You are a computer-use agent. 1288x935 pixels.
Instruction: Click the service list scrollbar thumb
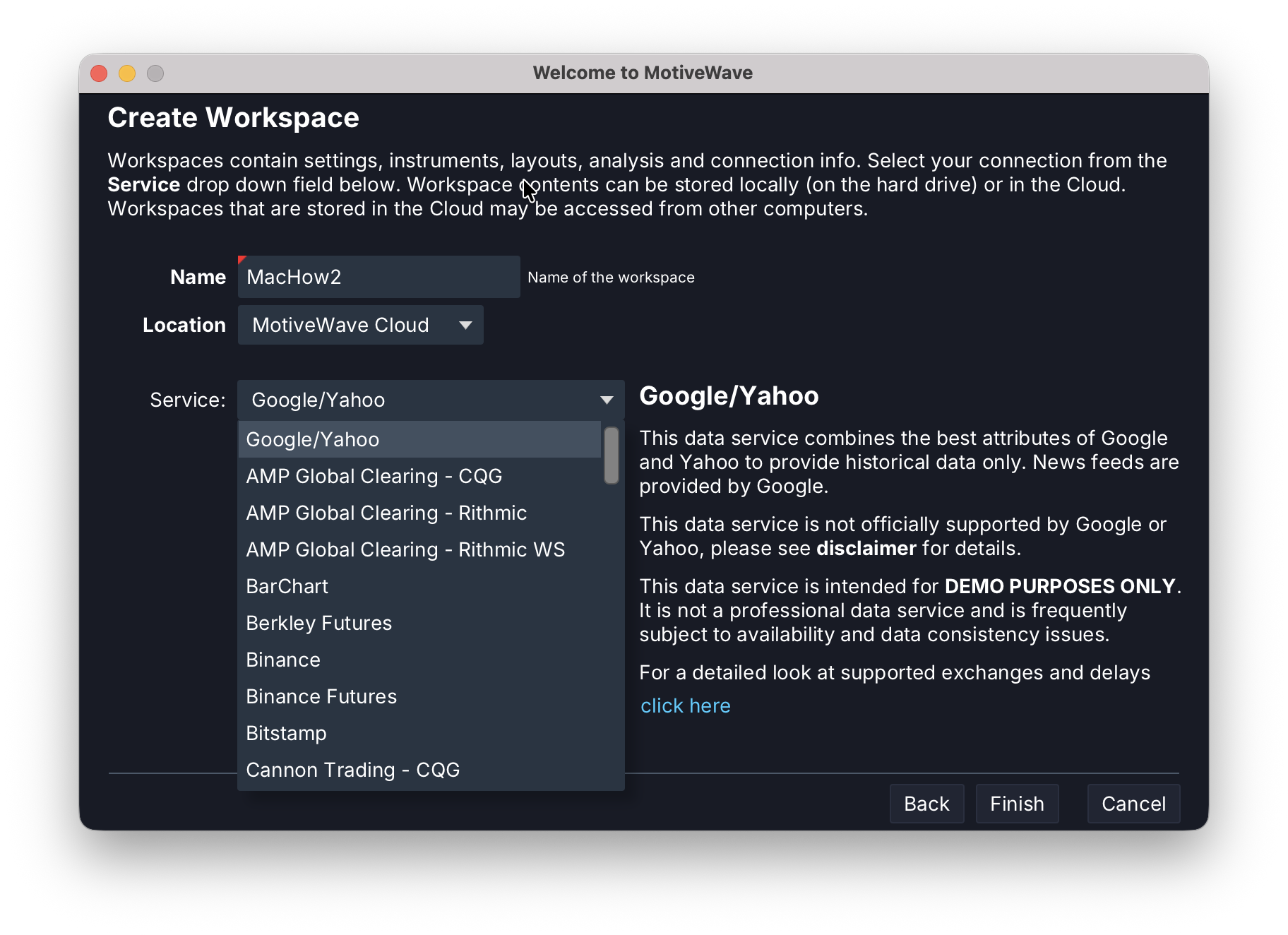click(612, 455)
